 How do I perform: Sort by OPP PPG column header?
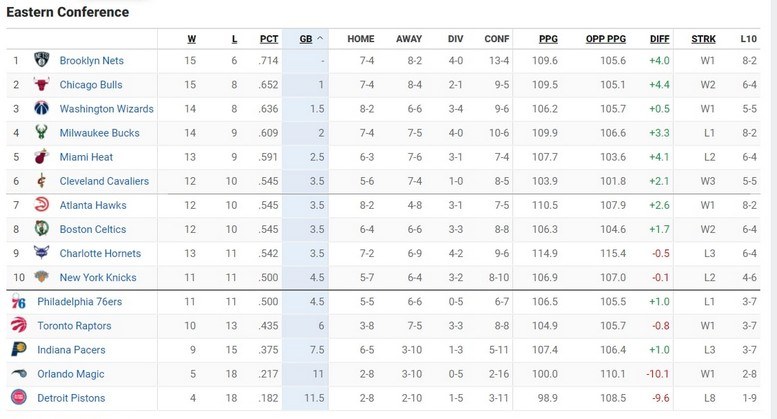(605, 39)
